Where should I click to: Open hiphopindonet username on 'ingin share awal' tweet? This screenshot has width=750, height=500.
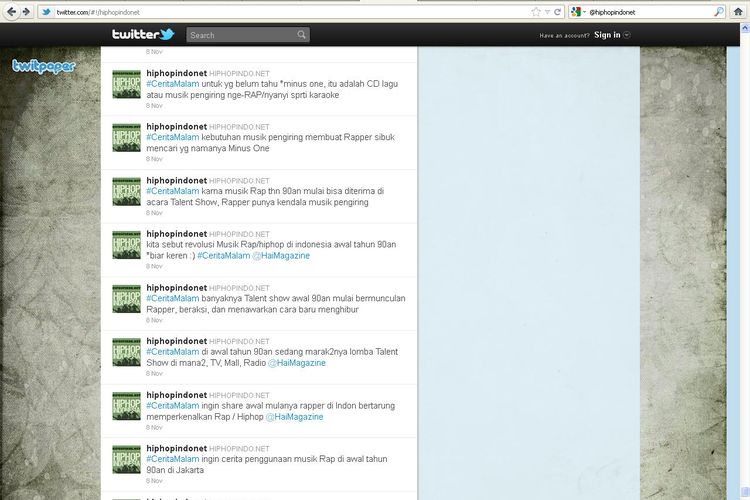[176, 395]
